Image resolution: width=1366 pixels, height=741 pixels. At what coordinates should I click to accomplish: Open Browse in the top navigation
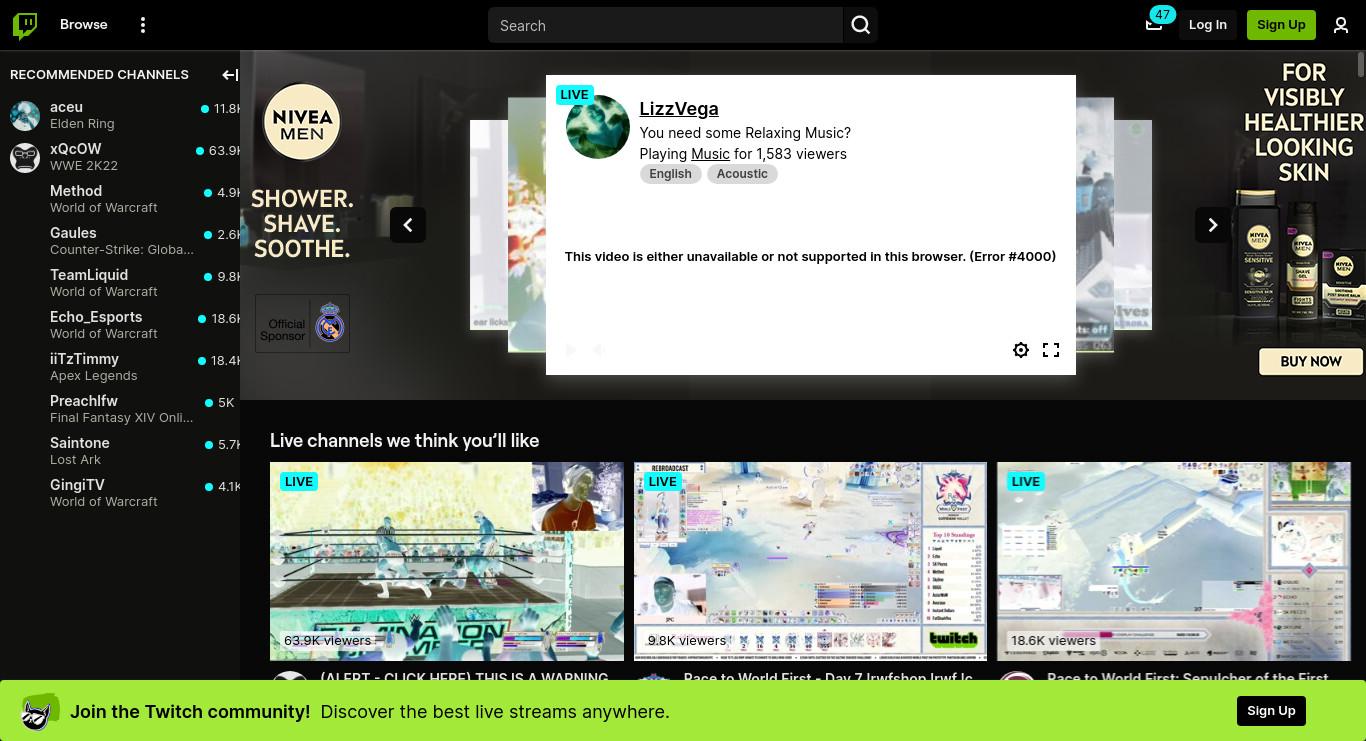84,25
